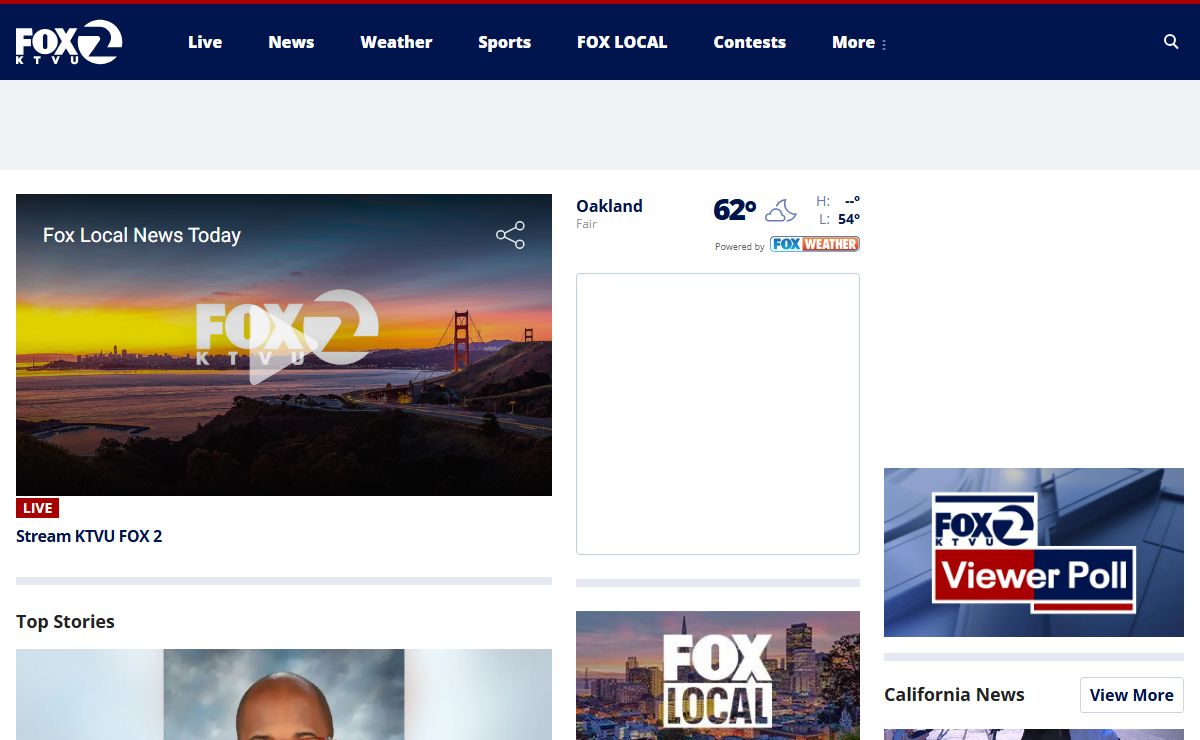Click the Fox Local News Today video title

[x=142, y=235]
